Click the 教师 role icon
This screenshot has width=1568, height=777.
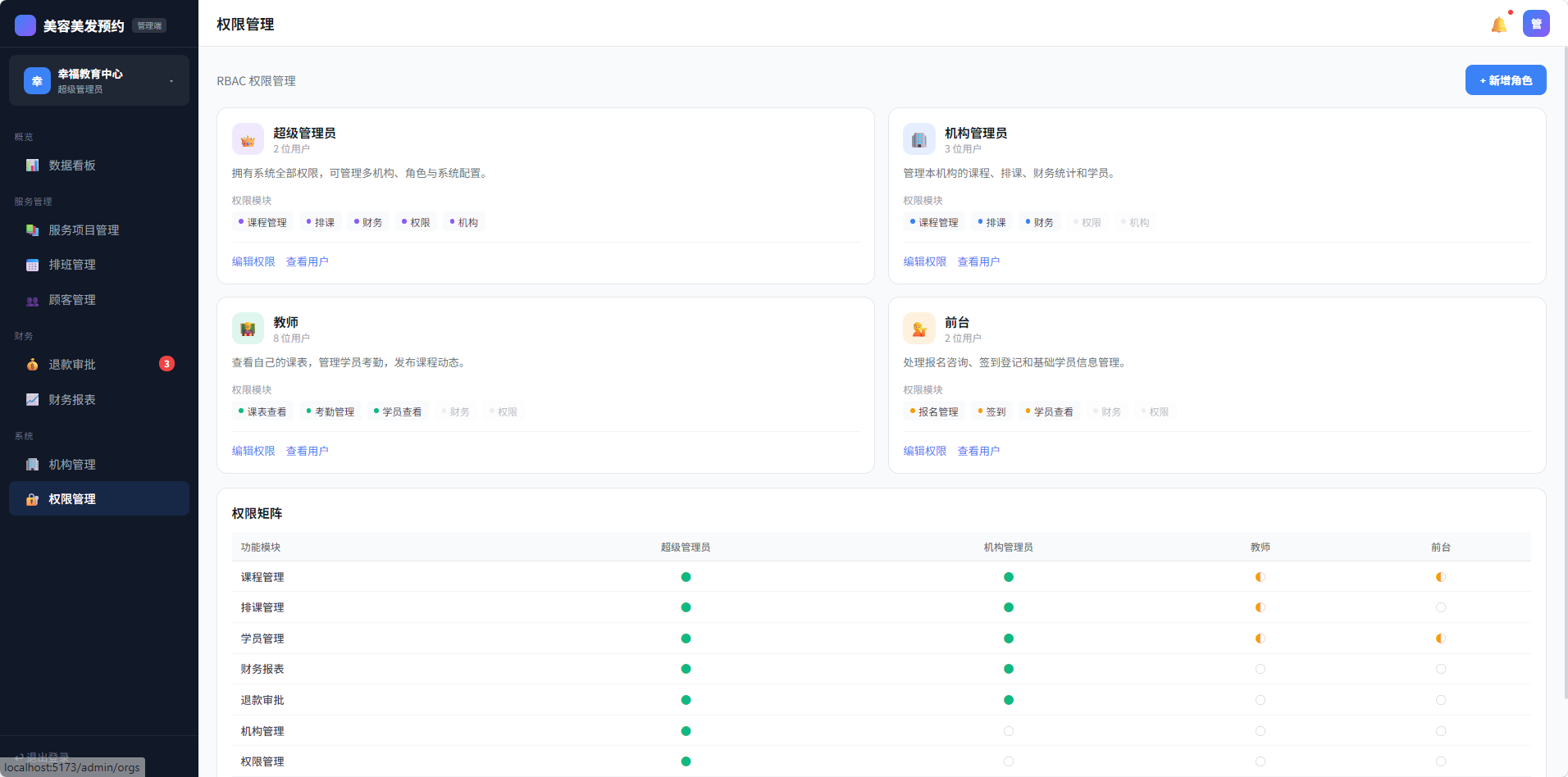248,329
